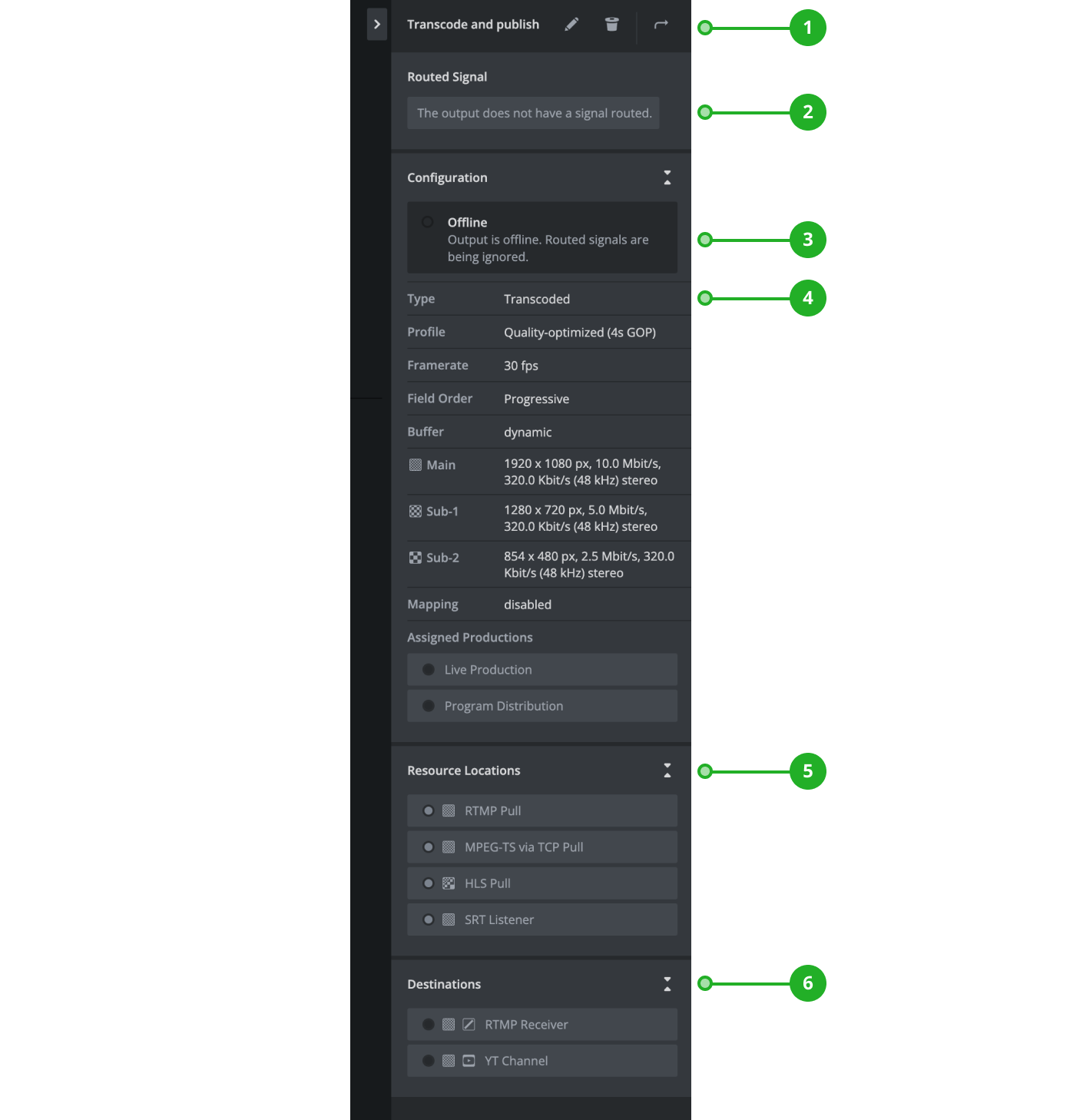The image size is (1083, 1120).
Task: Click the quality icon beside Sub-2
Action: (414, 557)
